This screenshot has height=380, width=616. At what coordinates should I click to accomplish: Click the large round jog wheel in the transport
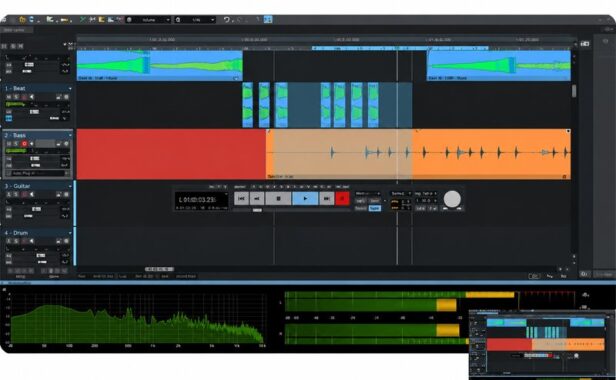click(452, 199)
